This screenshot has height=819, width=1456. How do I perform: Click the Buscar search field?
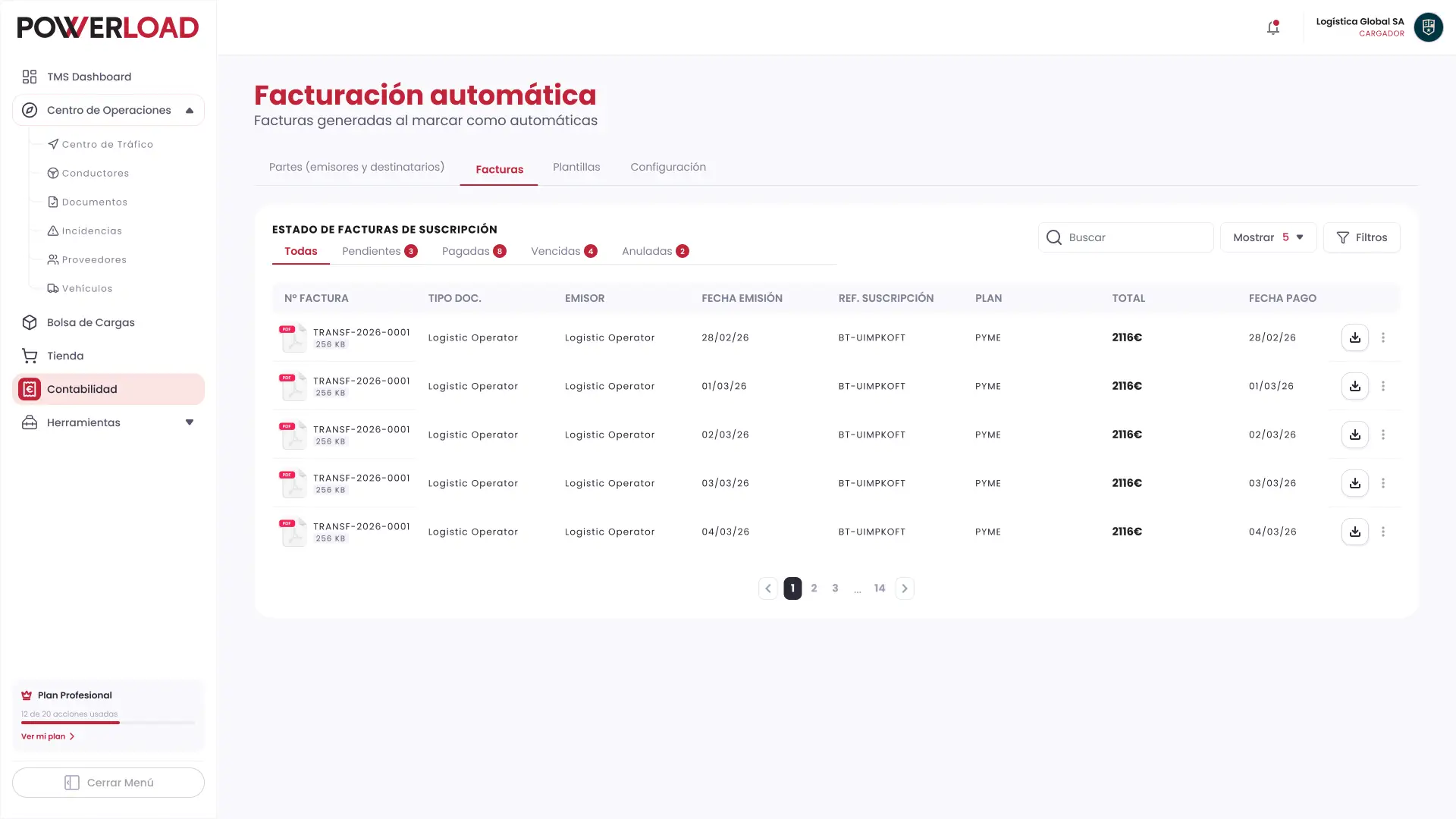pyautogui.click(x=1126, y=237)
